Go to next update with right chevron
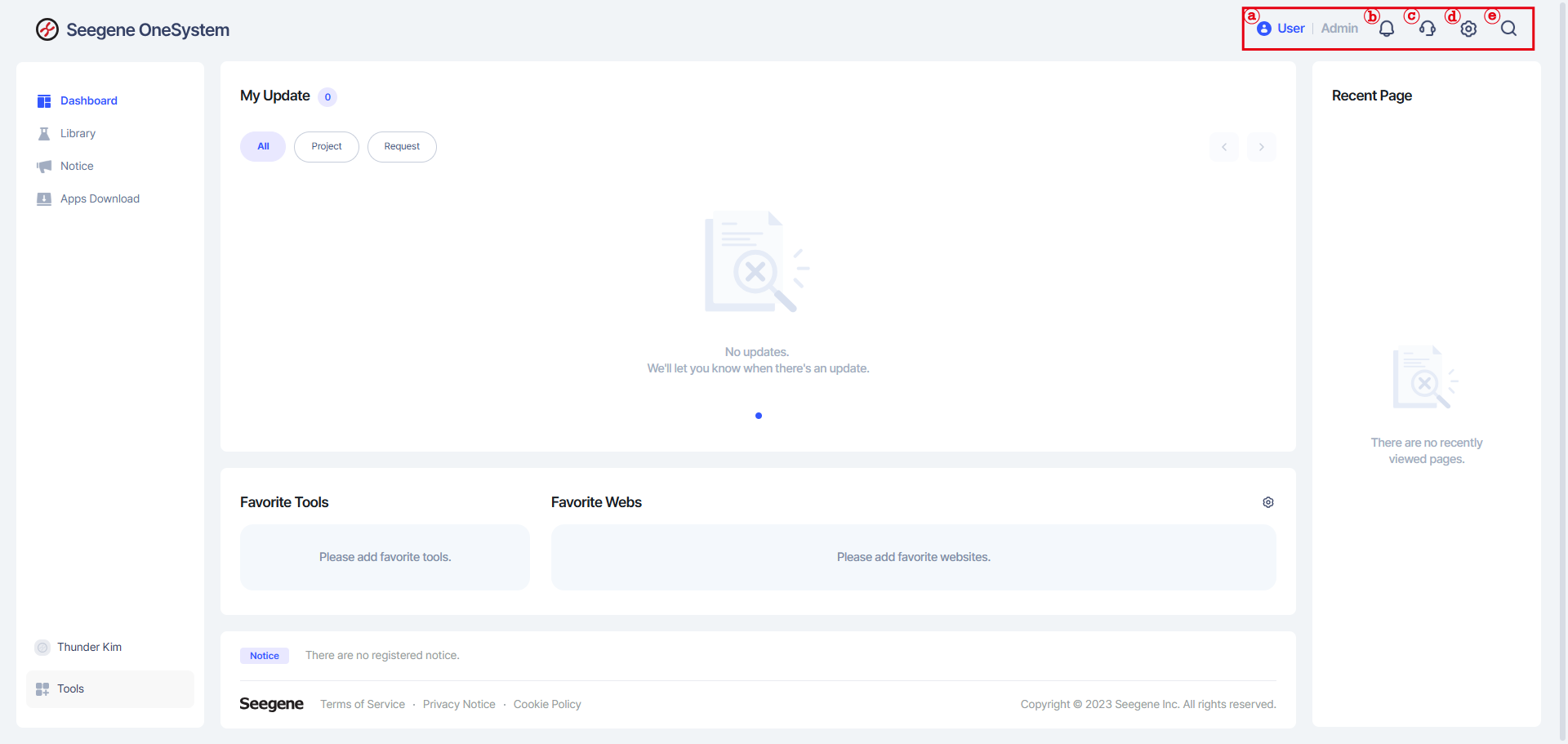The image size is (1568, 744). (1261, 147)
